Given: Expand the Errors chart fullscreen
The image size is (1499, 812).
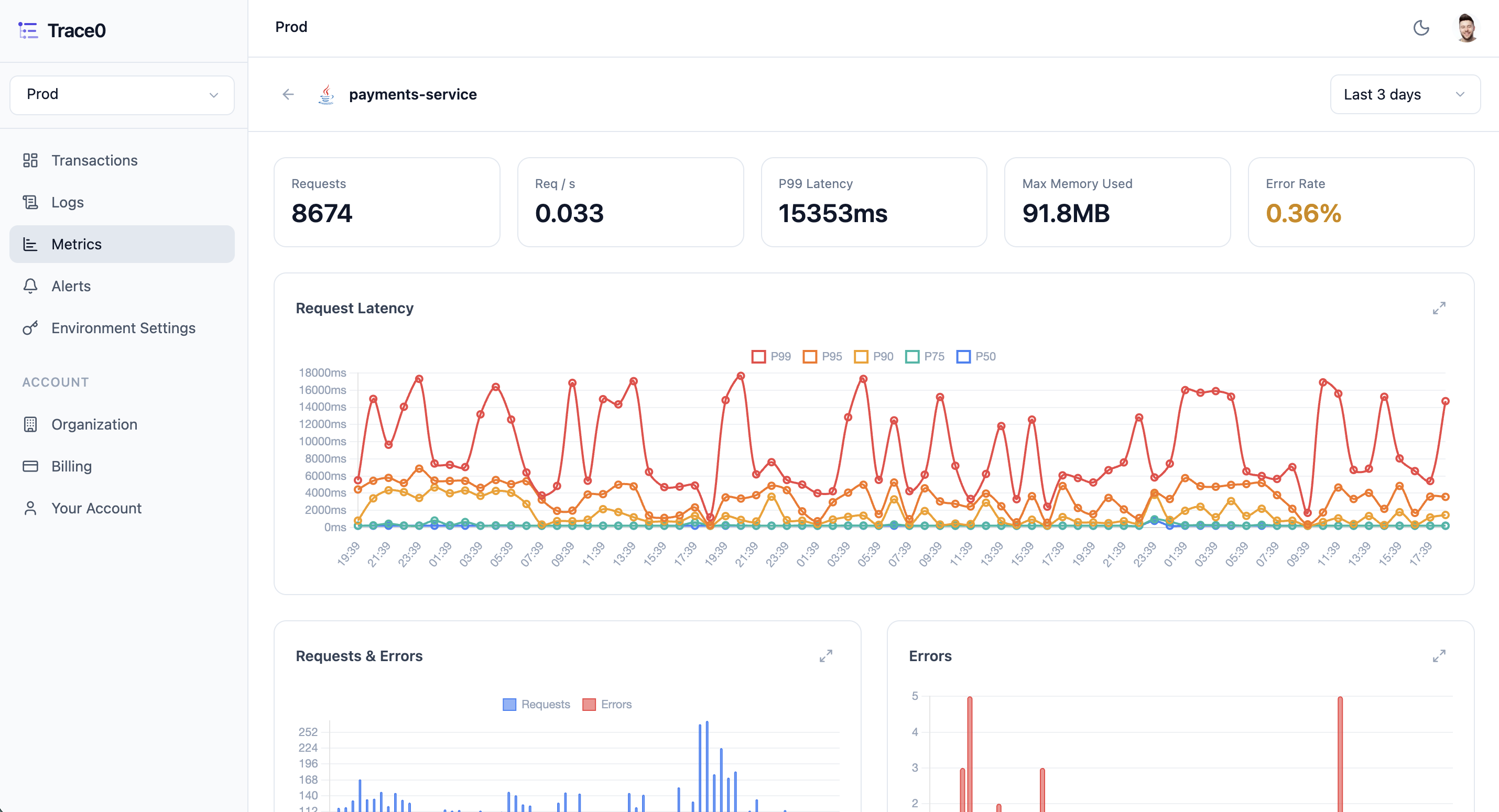Looking at the screenshot, I should (1439, 655).
